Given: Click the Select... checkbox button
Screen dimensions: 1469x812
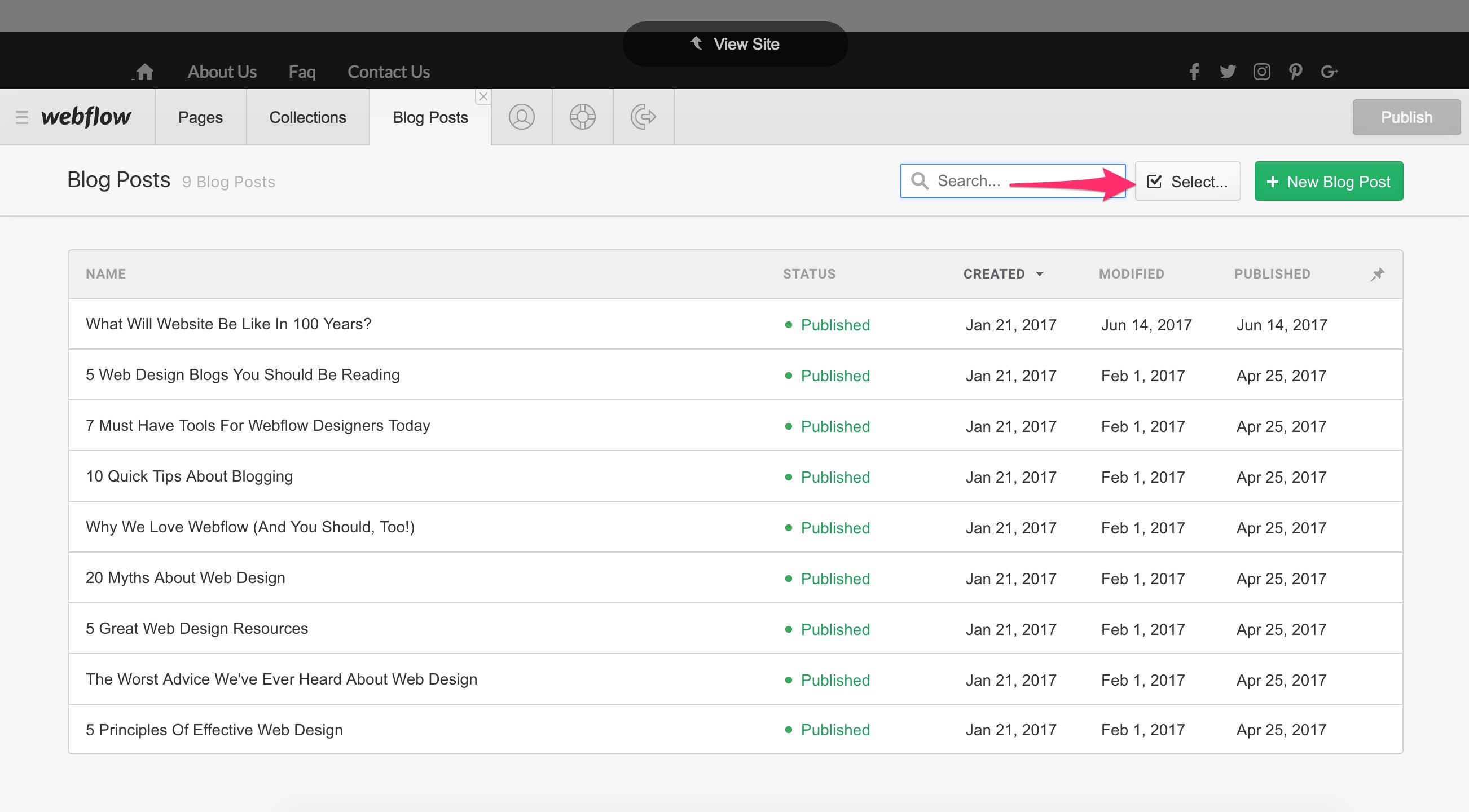Looking at the screenshot, I should (x=1187, y=181).
